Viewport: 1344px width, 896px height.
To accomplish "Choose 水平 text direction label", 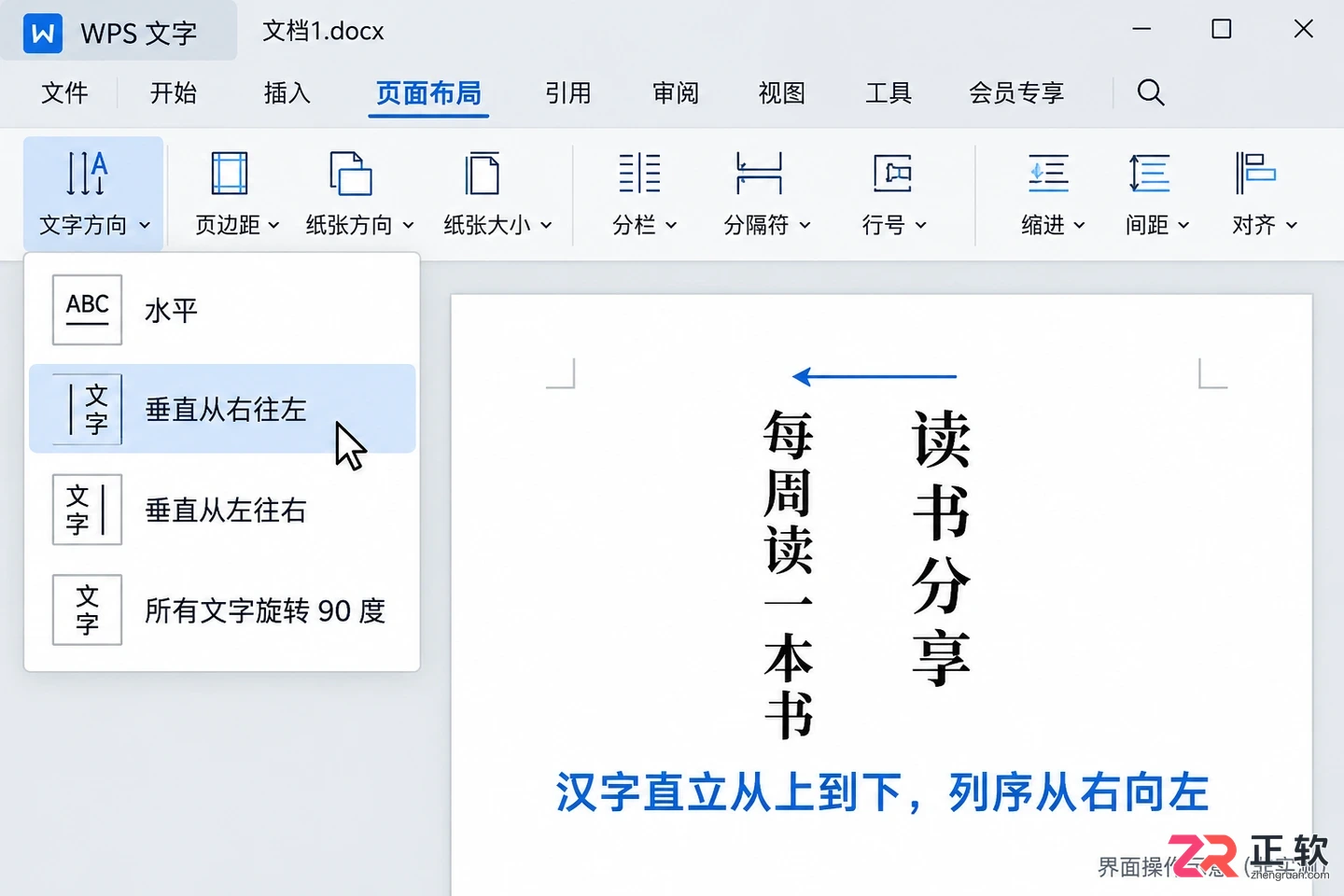I will coord(171,310).
